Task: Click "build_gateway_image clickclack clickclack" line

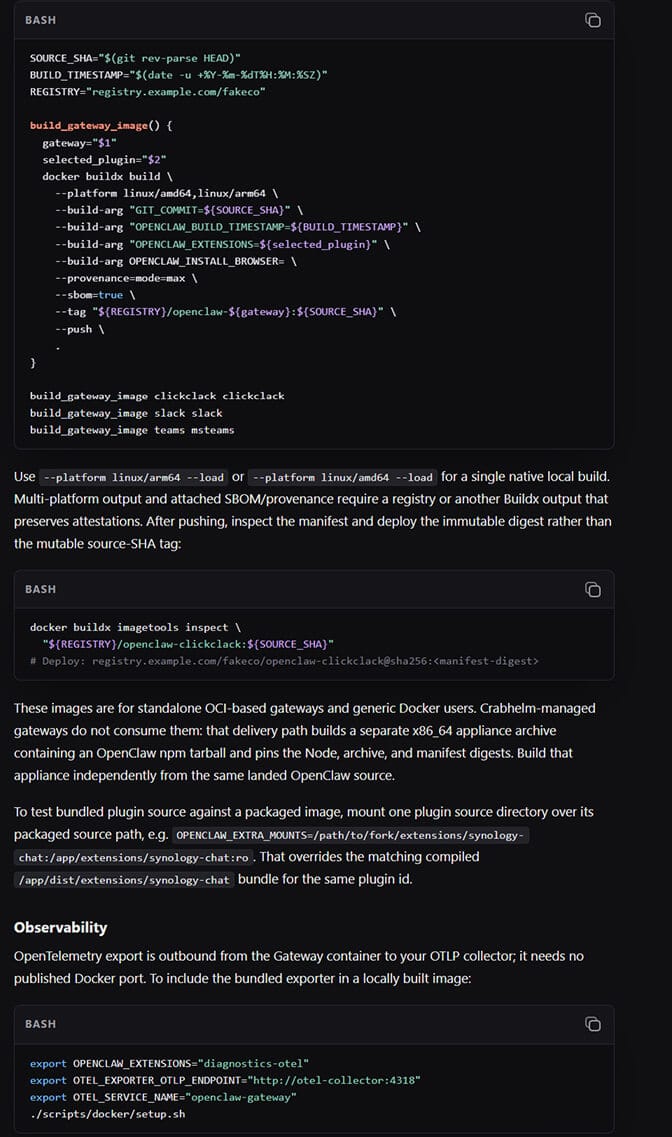Action: point(157,396)
